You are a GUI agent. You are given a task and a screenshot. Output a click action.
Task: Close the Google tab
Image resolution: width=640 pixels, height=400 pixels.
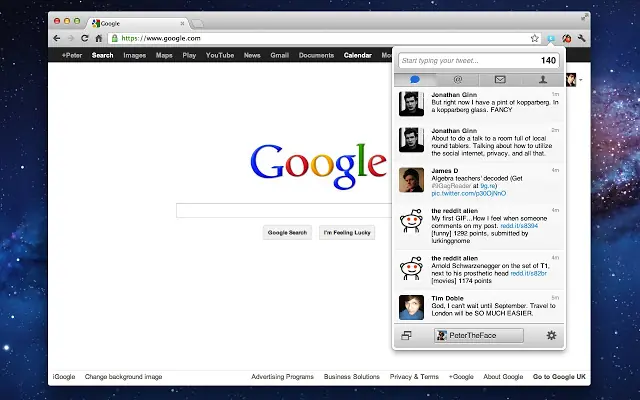pyautogui.click(x=182, y=24)
